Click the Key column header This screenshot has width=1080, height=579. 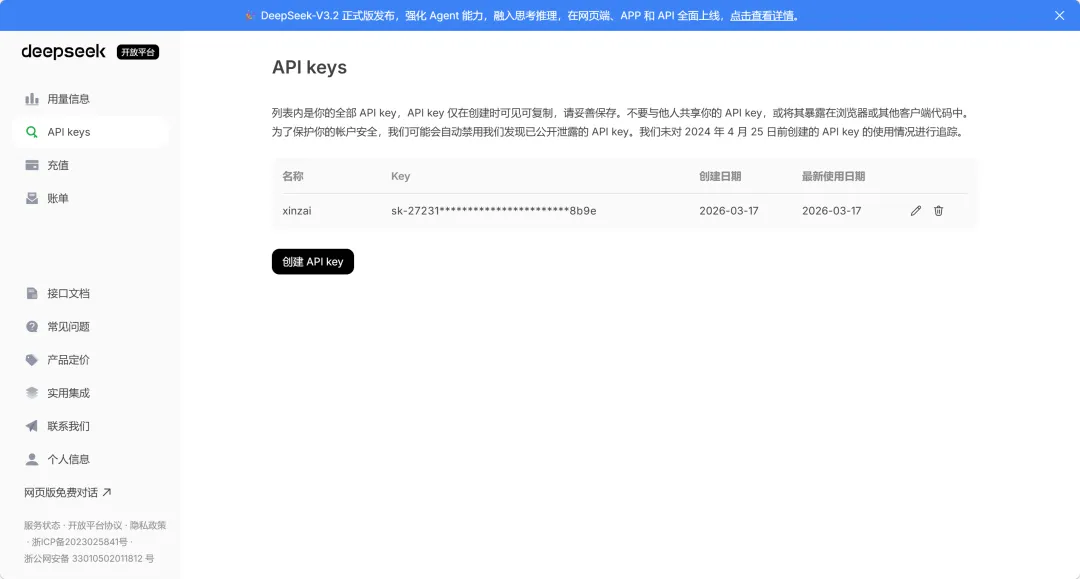(400, 176)
